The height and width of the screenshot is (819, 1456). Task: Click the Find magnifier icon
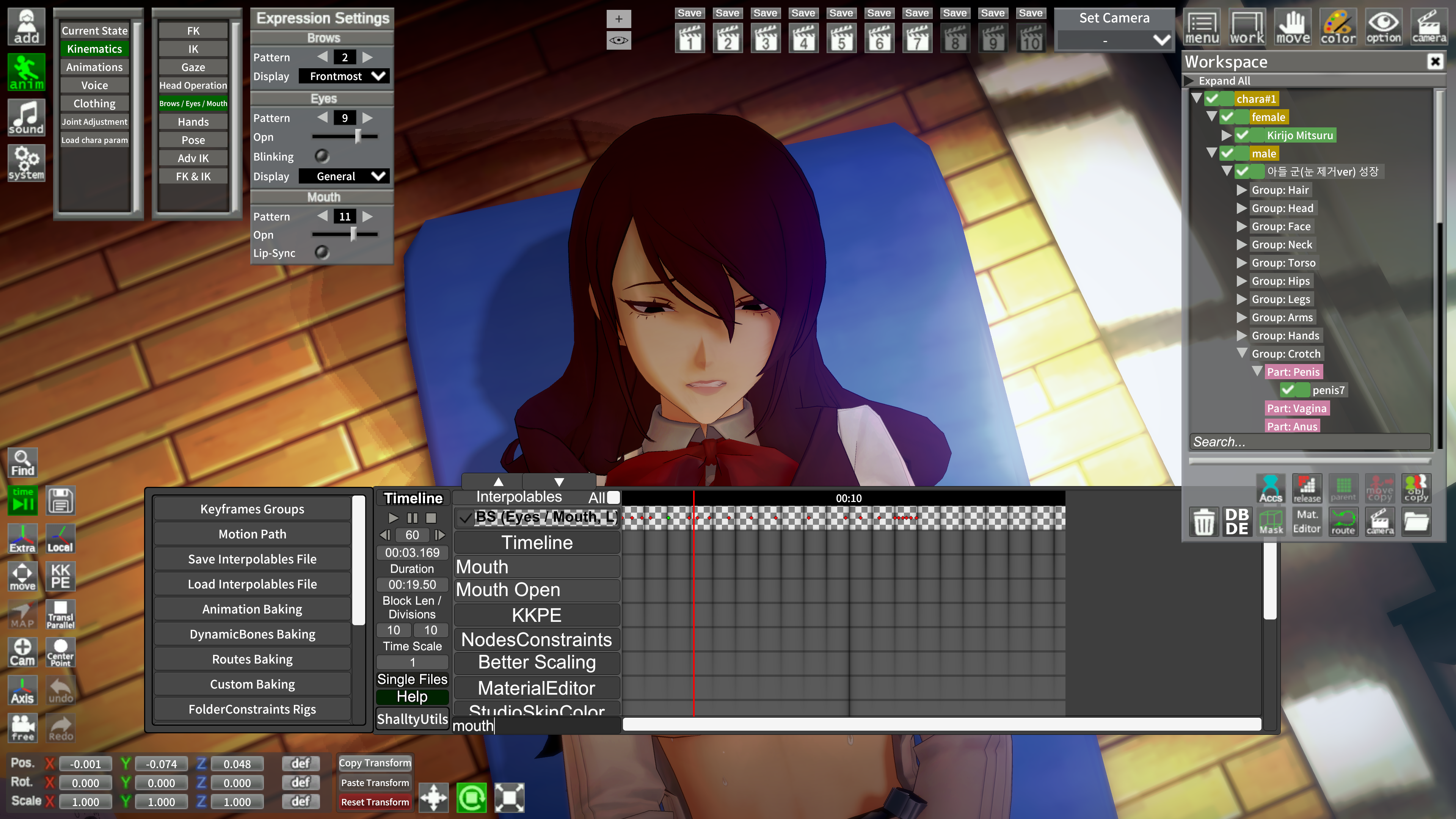click(x=23, y=463)
